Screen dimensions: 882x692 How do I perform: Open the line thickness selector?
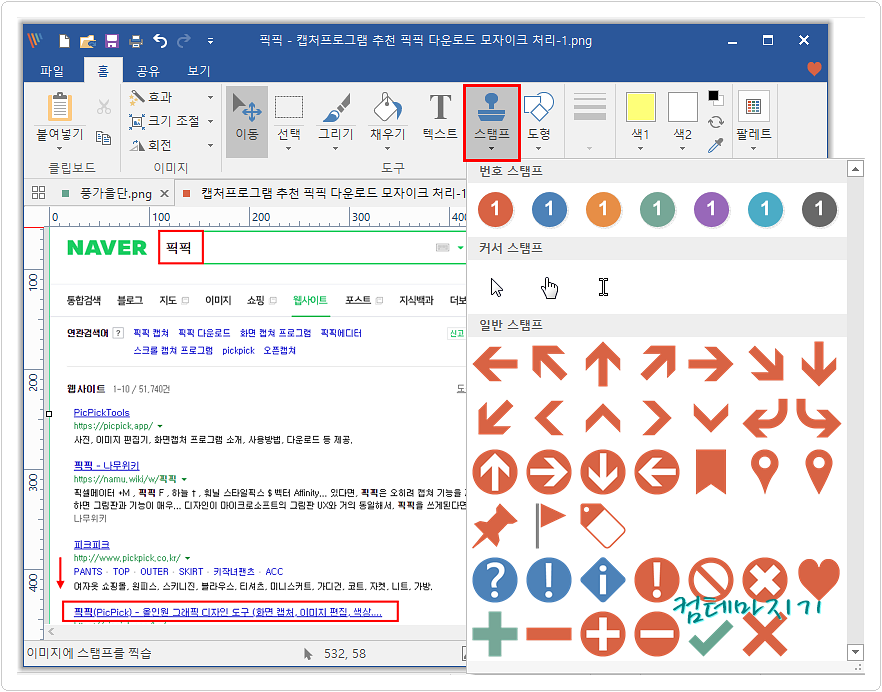pos(590,120)
